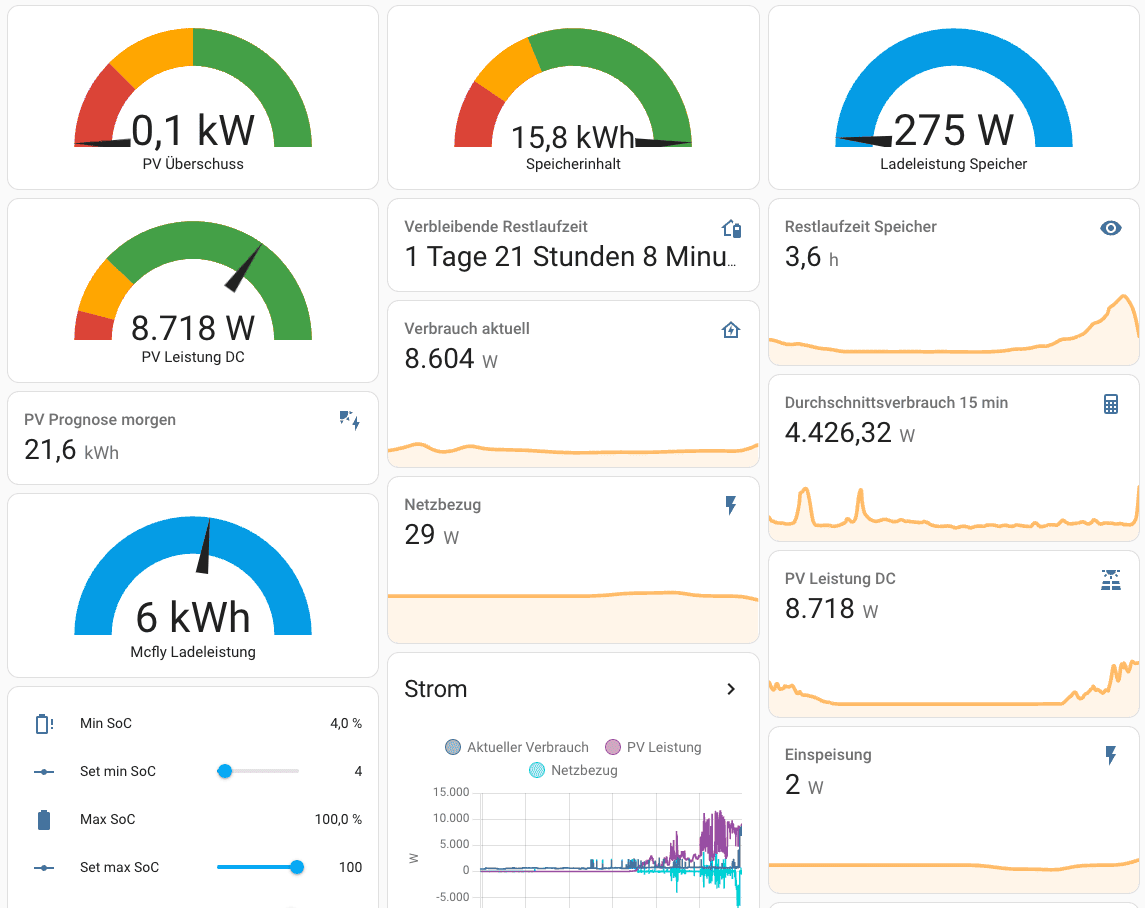The image size is (1145, 908).
Task: Click the Set max SoC slider handle
Action: [297, 867]
